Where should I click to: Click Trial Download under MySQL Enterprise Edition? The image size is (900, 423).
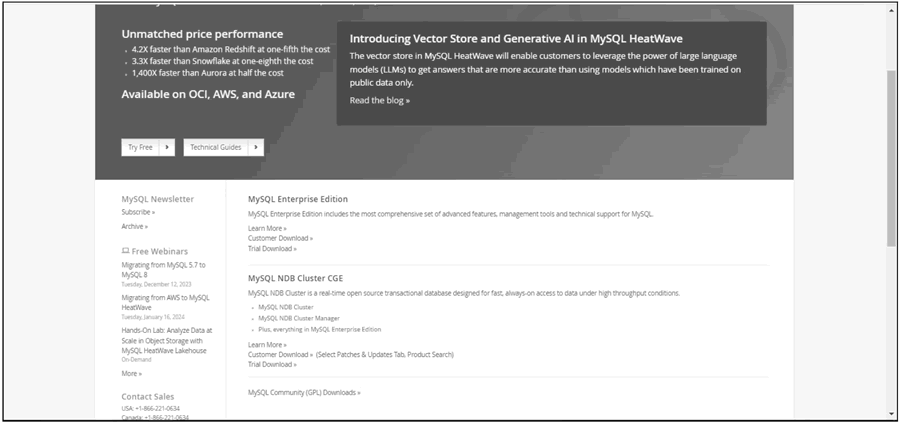pyautogui.click(x=273, y=249)
